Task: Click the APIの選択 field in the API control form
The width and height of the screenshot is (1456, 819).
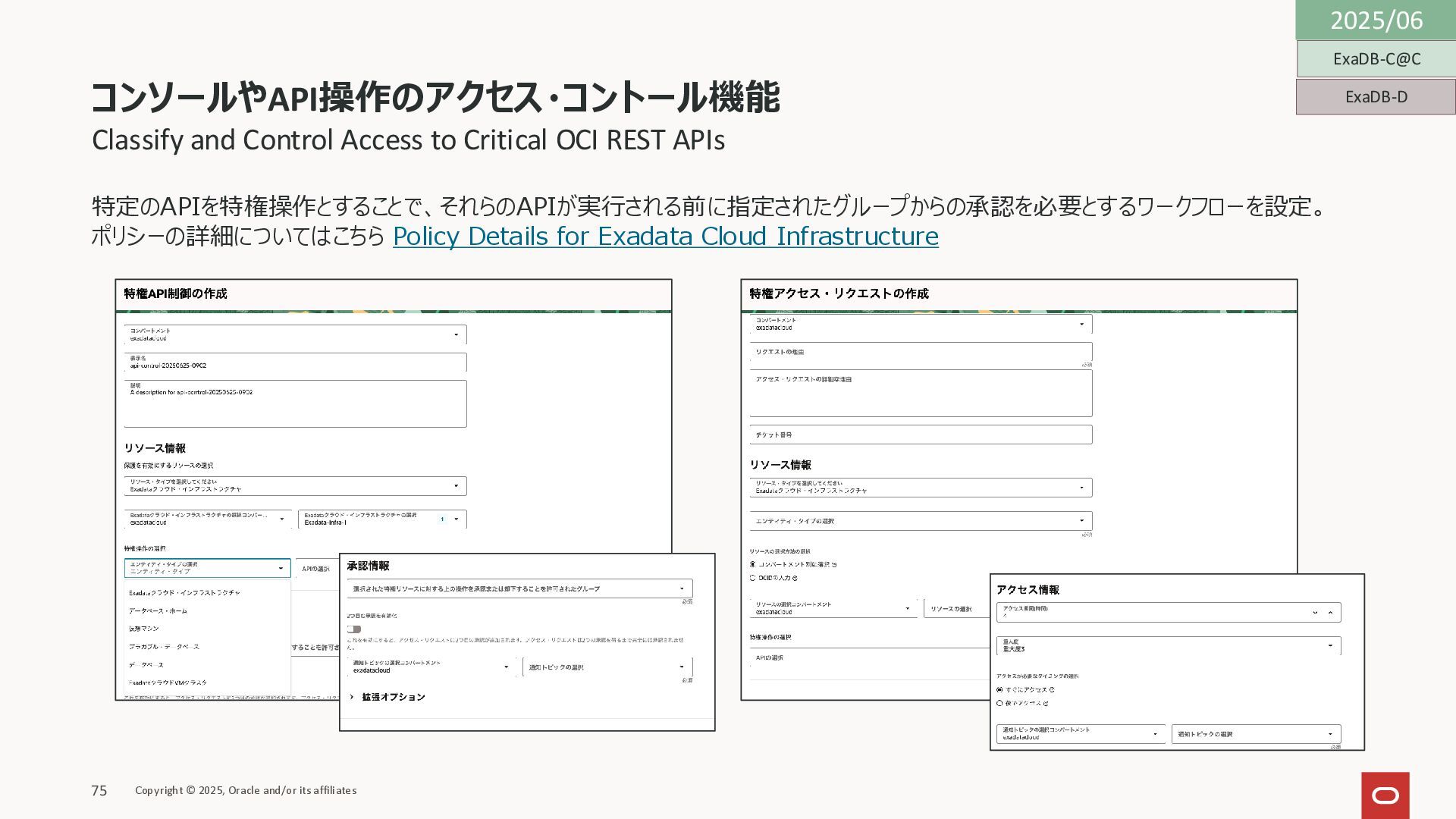Action: tap(317, 569)
